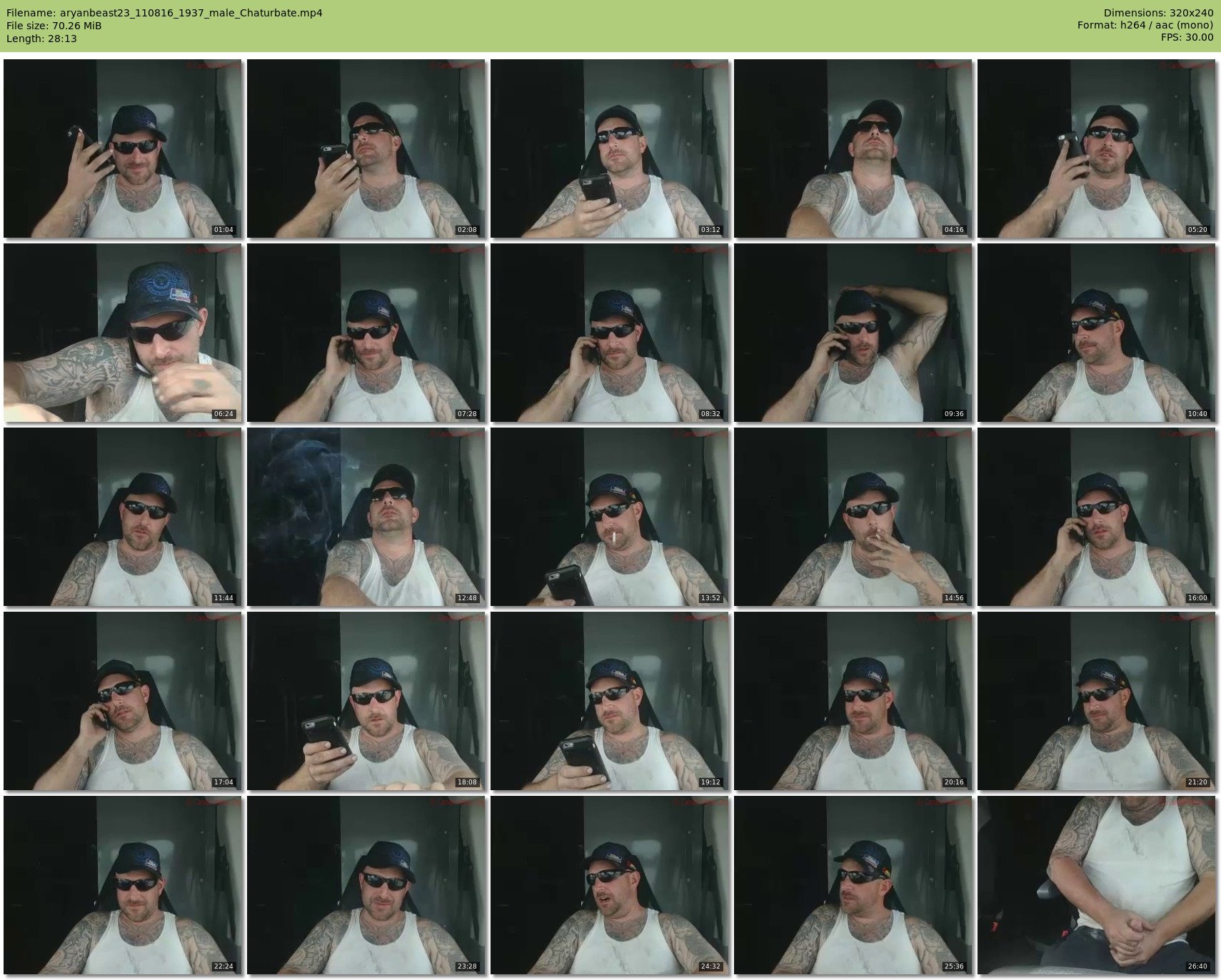Click the Dimensions 320x240 text
Screen dimensions: 1221x980
[1158, 13]
